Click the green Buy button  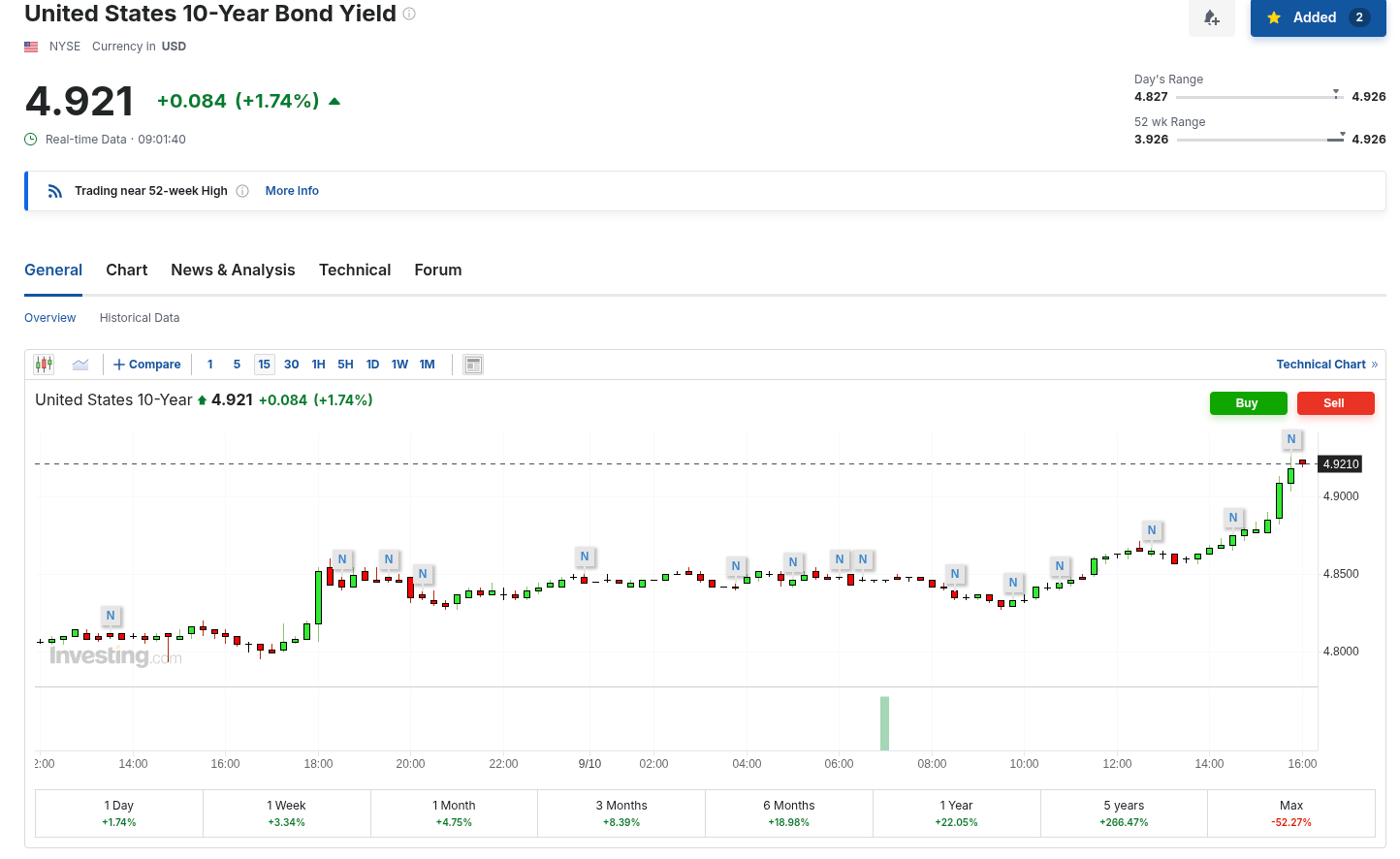click(x=1248, y=403)
